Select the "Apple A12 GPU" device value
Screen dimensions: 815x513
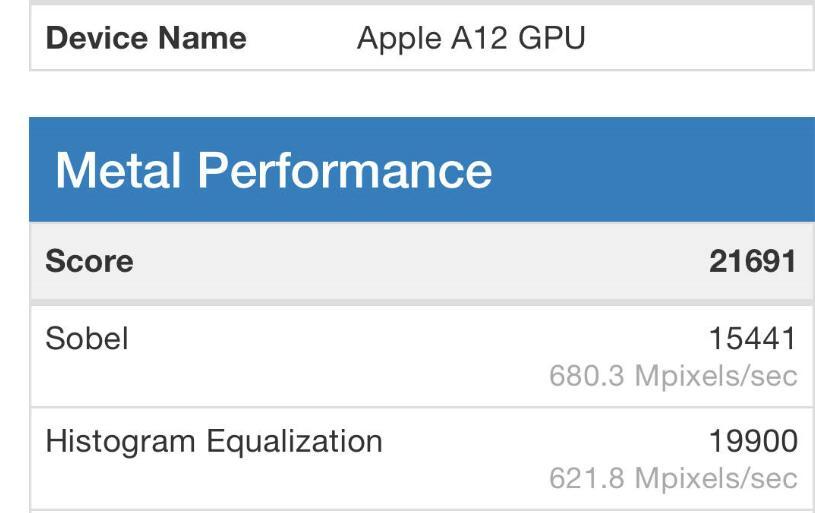471,39
